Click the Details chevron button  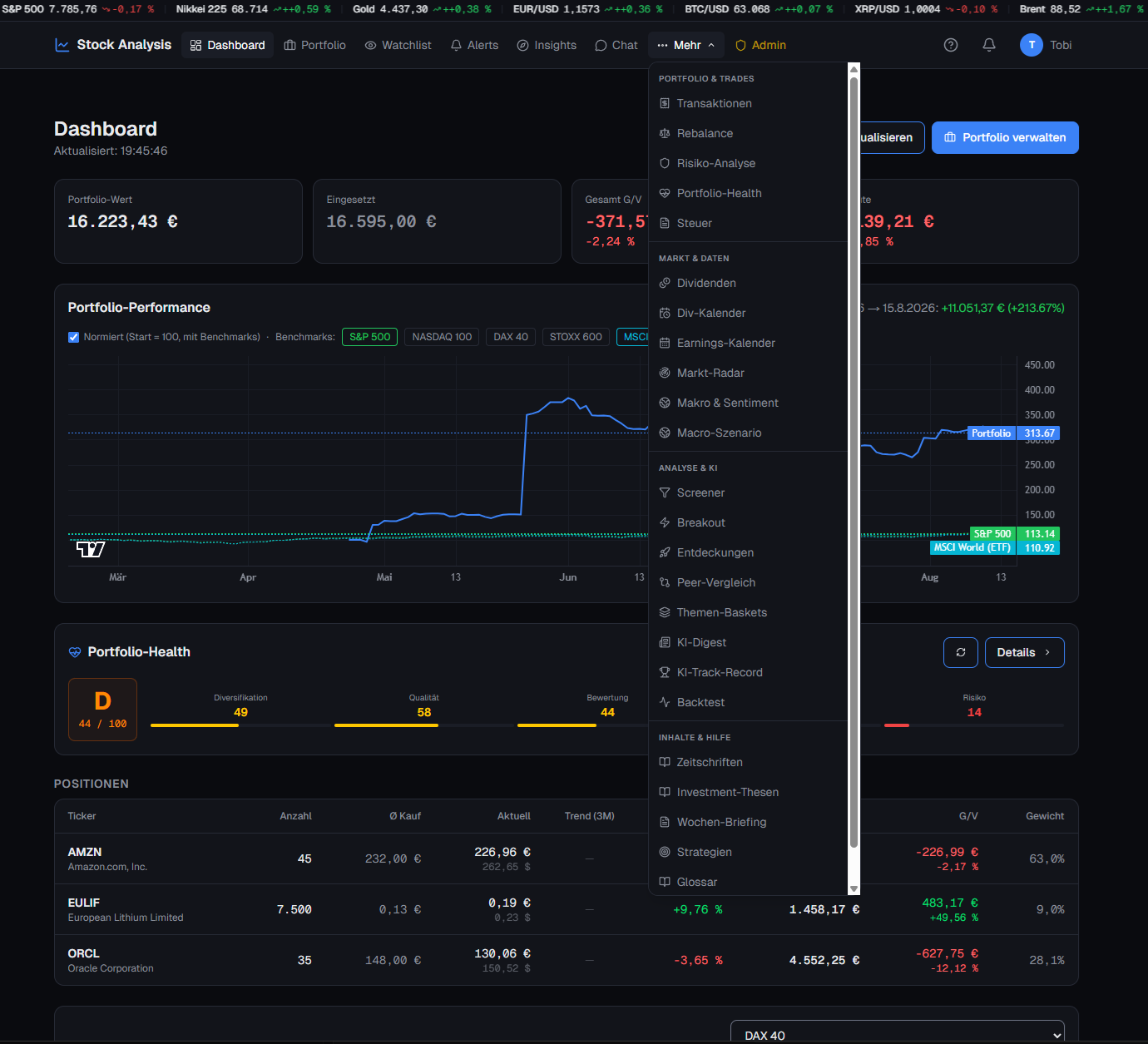[1024, 652]
